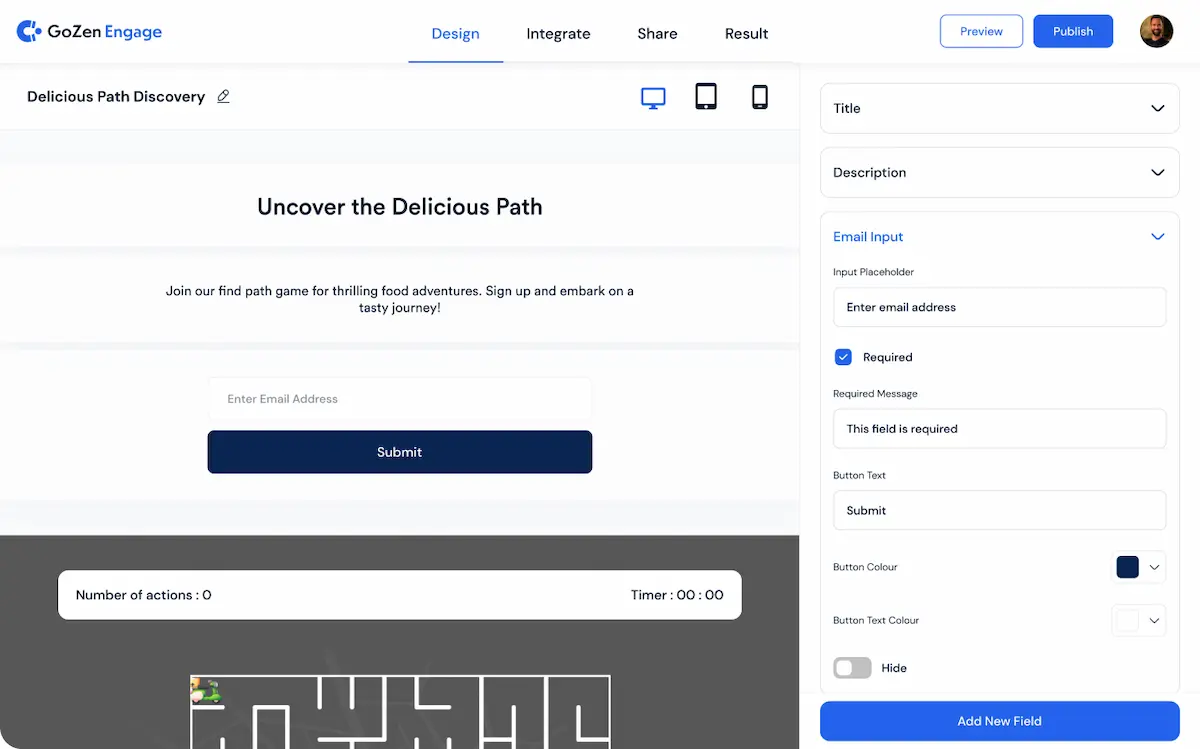Uncheck the Required checkbox
The width and height of the screenshot is (1200, 749).
[x=843, y=357]
